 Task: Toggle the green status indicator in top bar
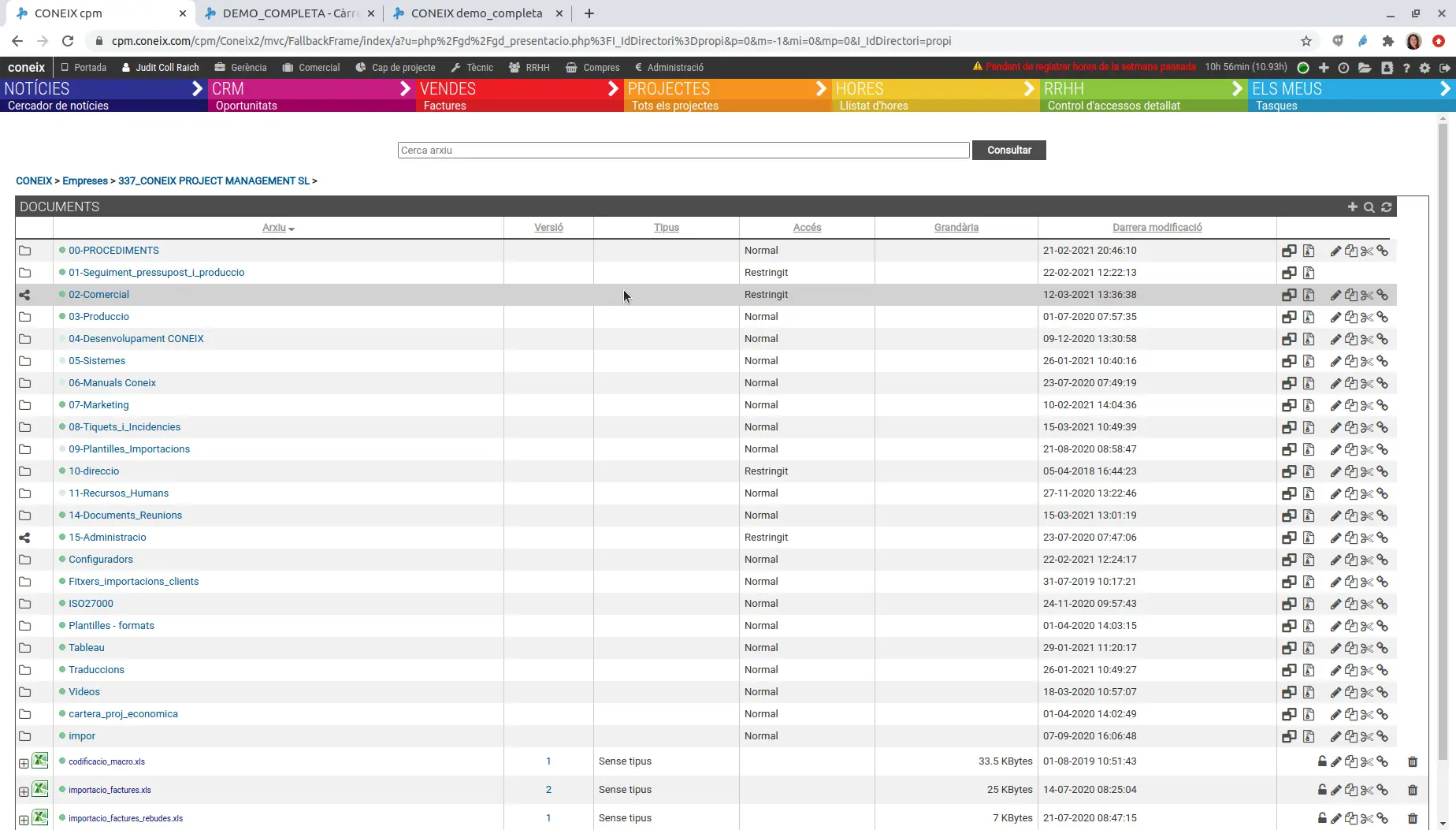[1303, 68]
